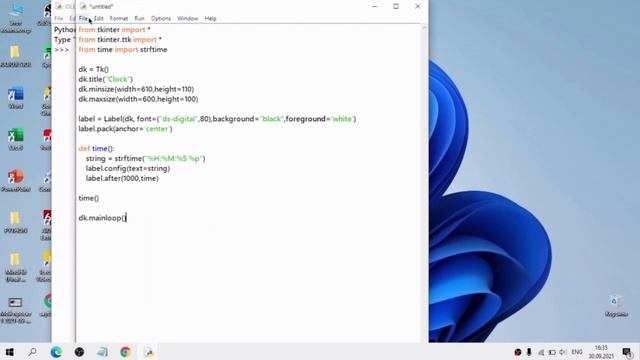Click the '>>>' prompt in IDLE Shell
Image resolution: width=640 pixels, height=360 pixels.
(x=62, y=50)
